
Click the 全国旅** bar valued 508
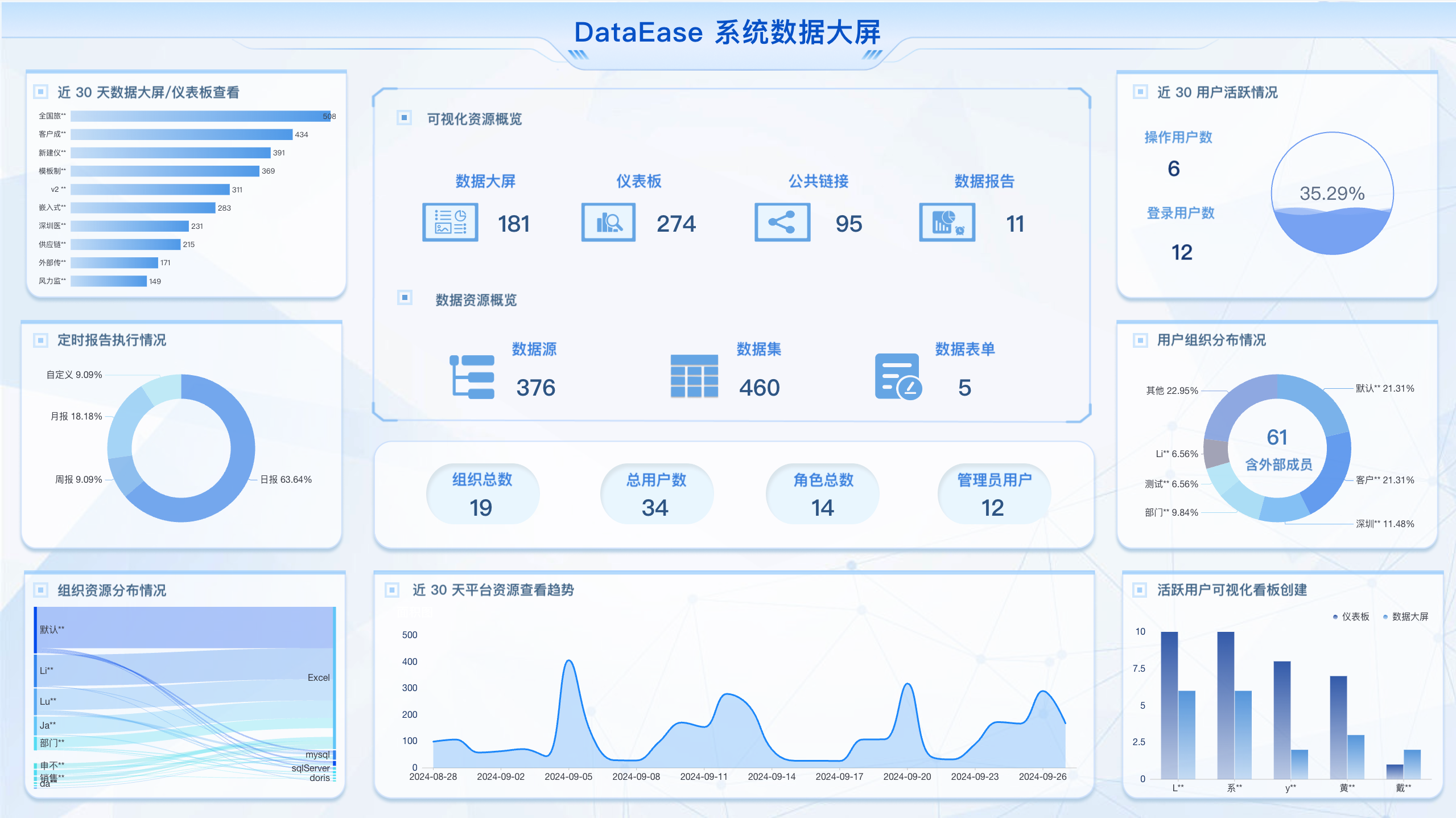[200, 116]
